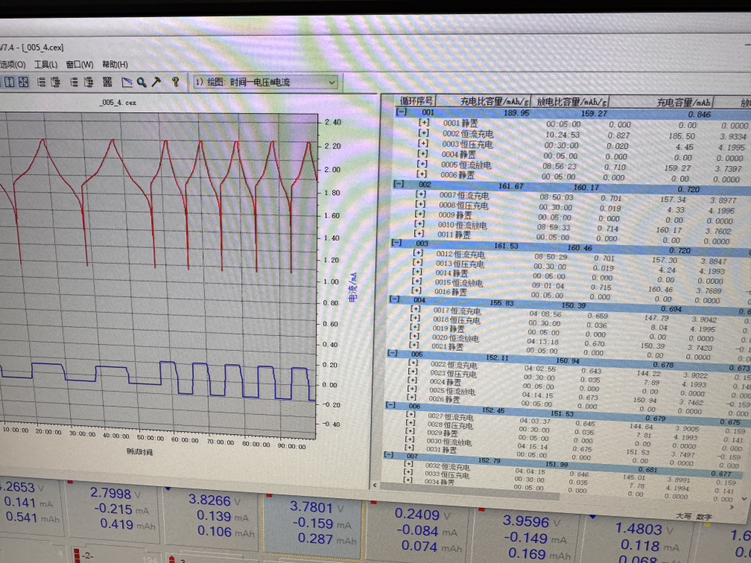Click the question mark help icon
This screenshot has height=563, width=751.
176,82
